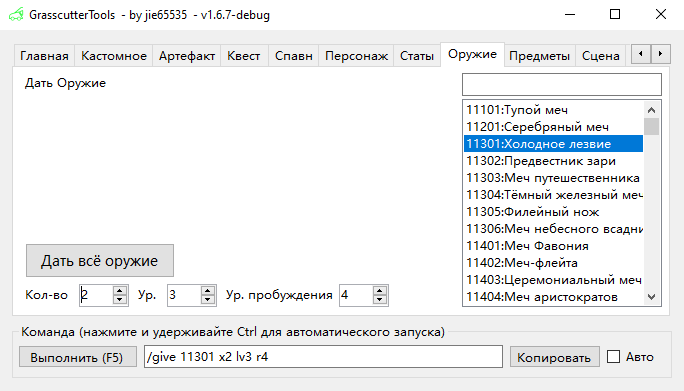
Task: Maximize the GrasscutterTools window
Action: (615, 14)
